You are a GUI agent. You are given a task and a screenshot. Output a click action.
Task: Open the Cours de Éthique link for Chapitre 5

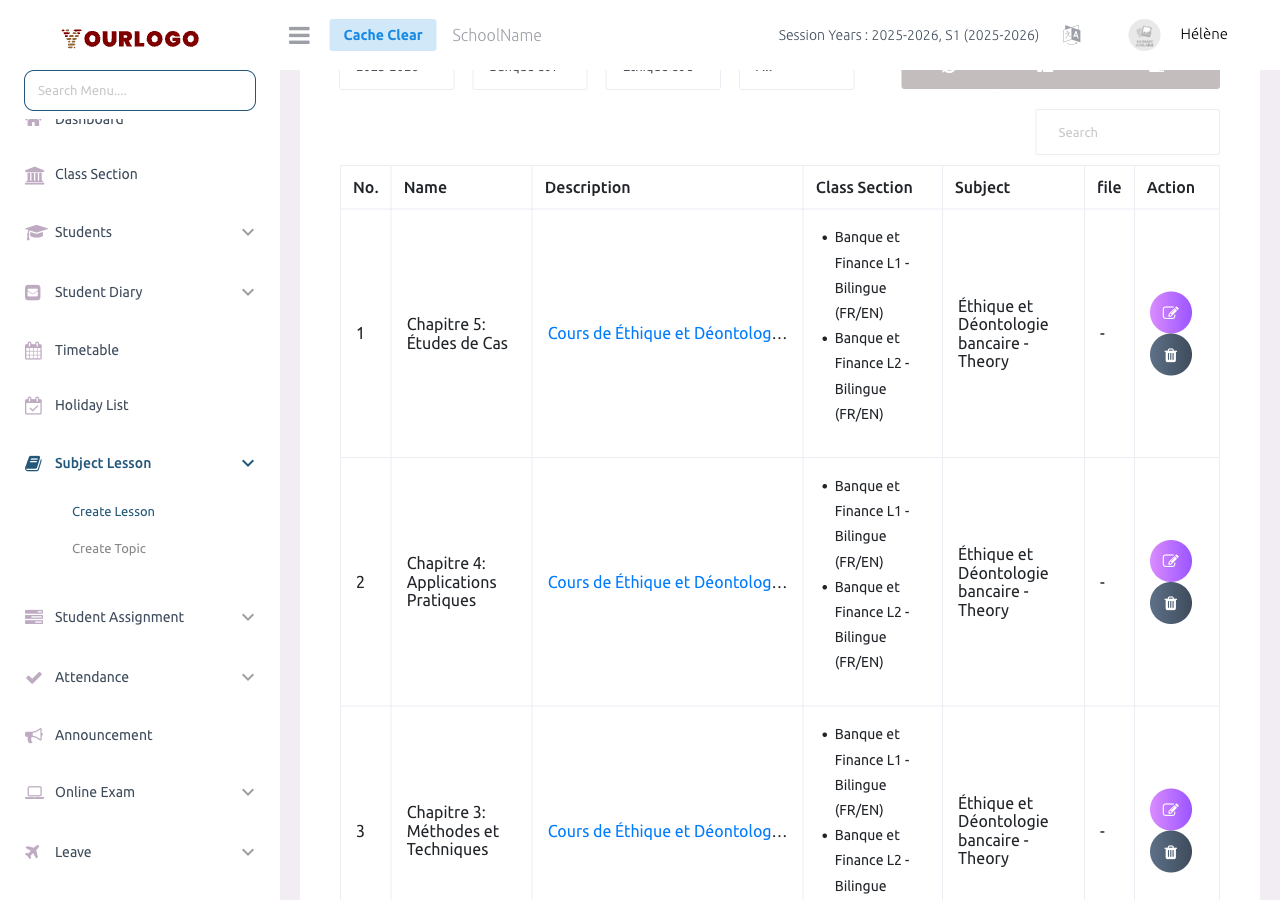667,332
